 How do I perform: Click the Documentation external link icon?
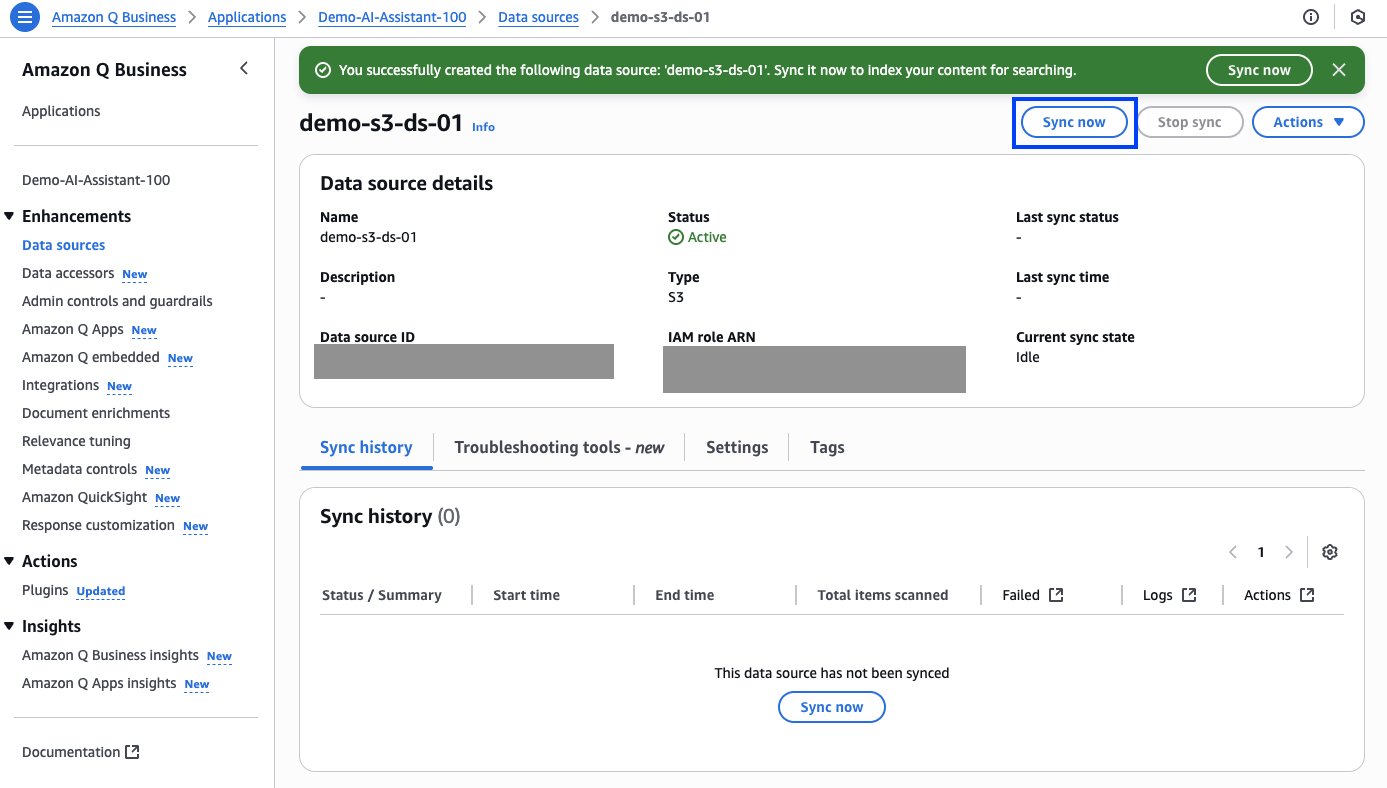pyautogui.click(x=132, y=752)
